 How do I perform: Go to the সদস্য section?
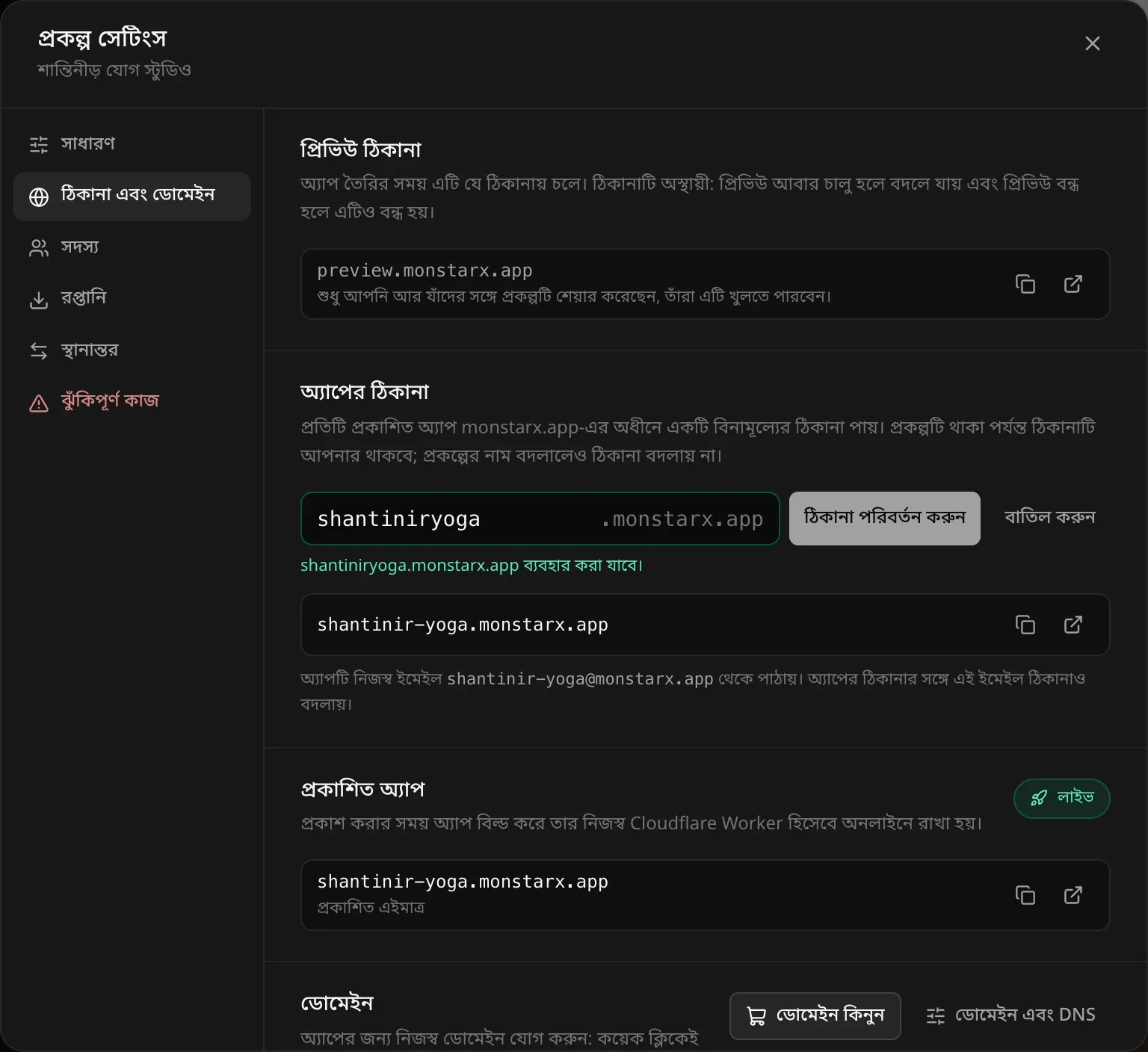132,247
